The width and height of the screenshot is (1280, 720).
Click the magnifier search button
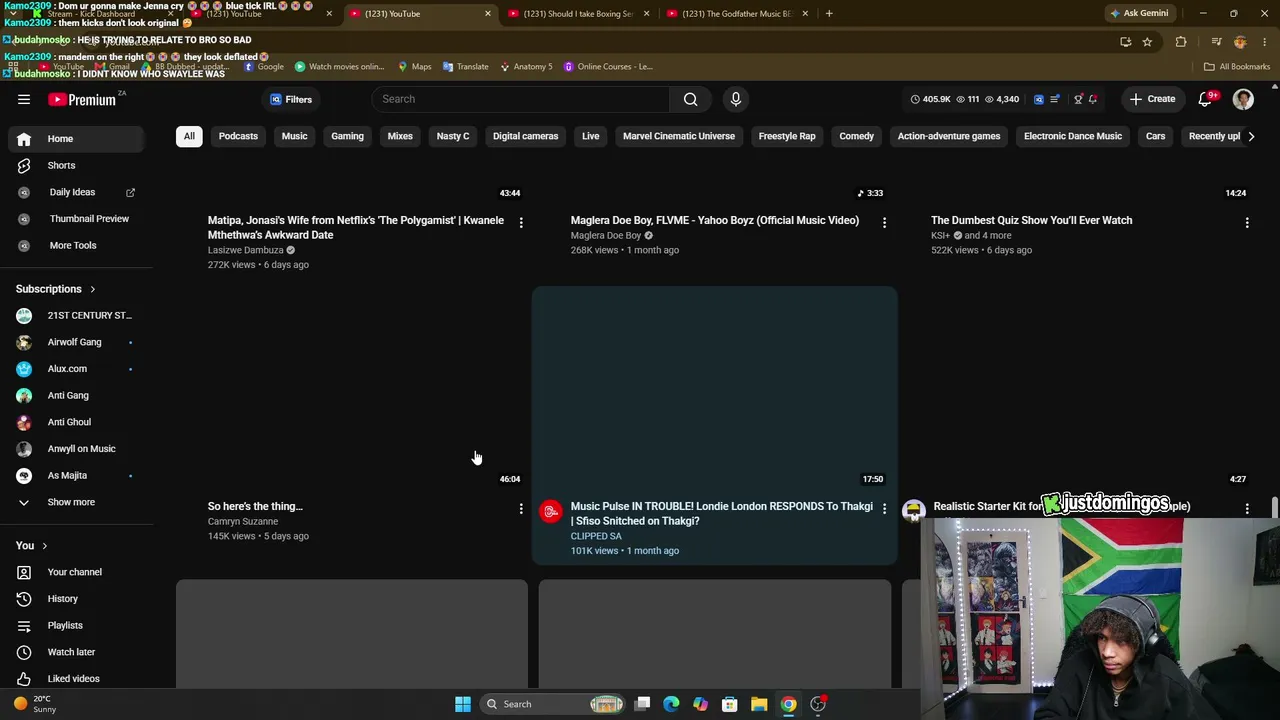690,99
